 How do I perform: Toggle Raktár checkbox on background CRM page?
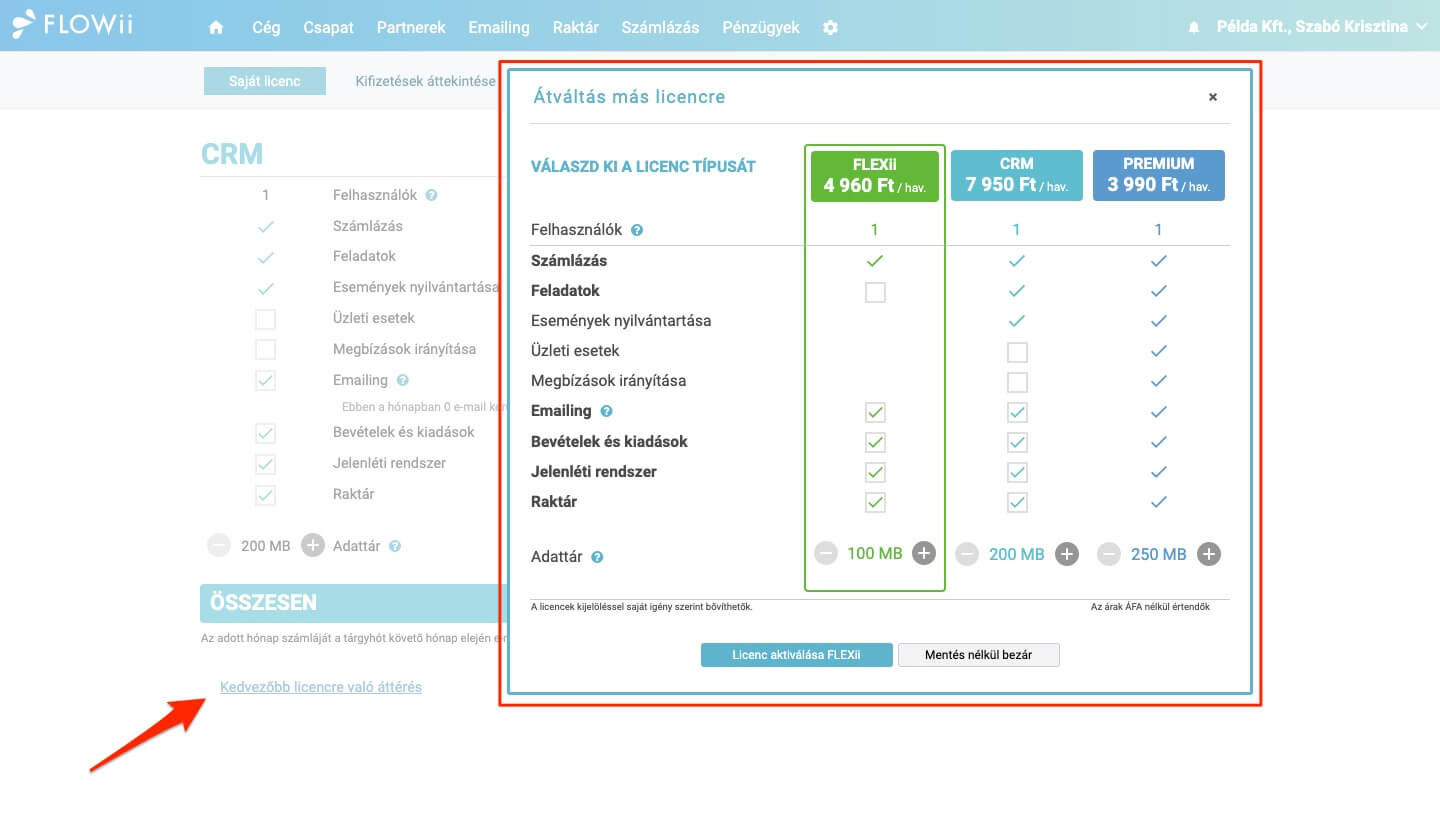point(265,494)
